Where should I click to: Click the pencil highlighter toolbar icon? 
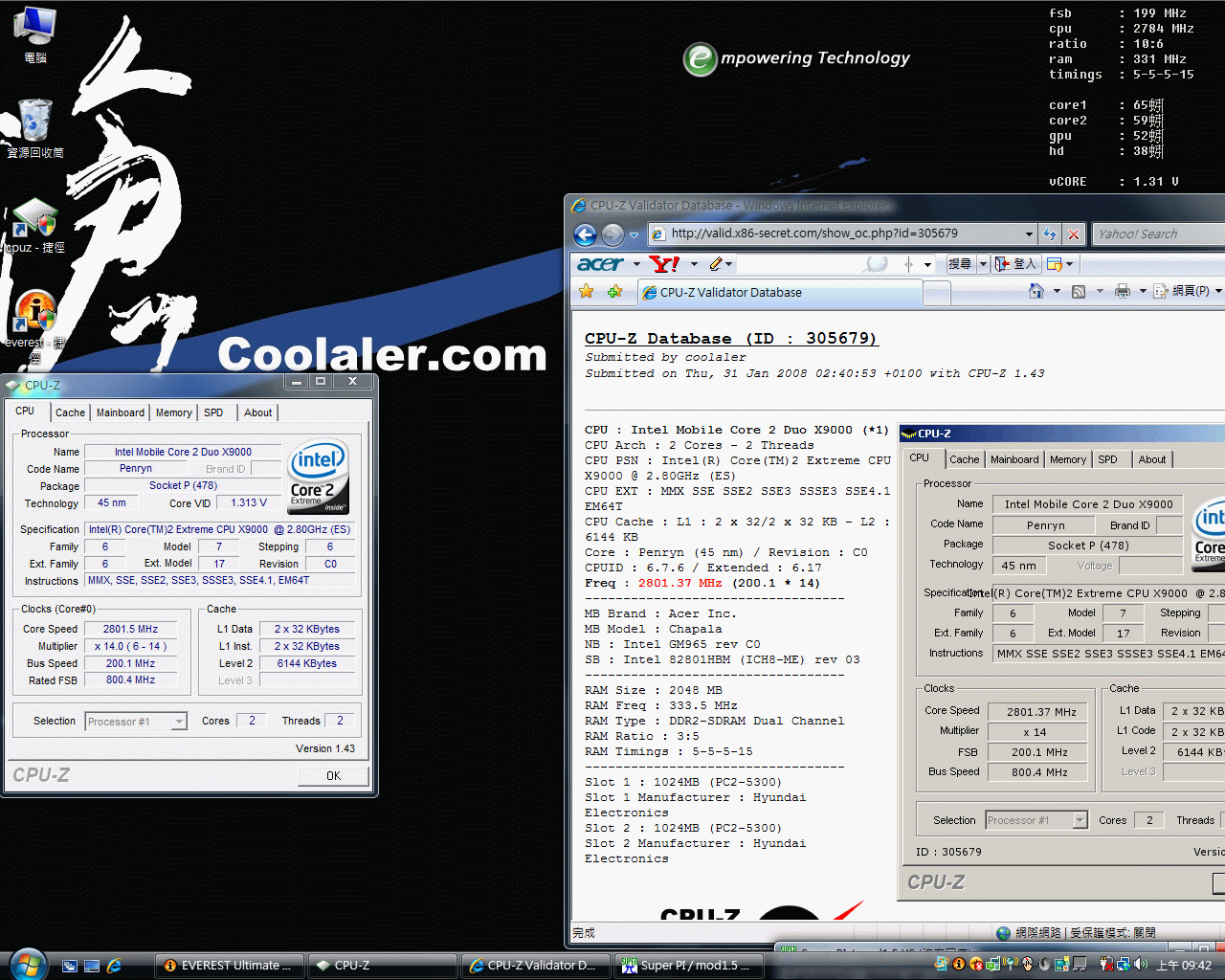(x=717, y=264)
